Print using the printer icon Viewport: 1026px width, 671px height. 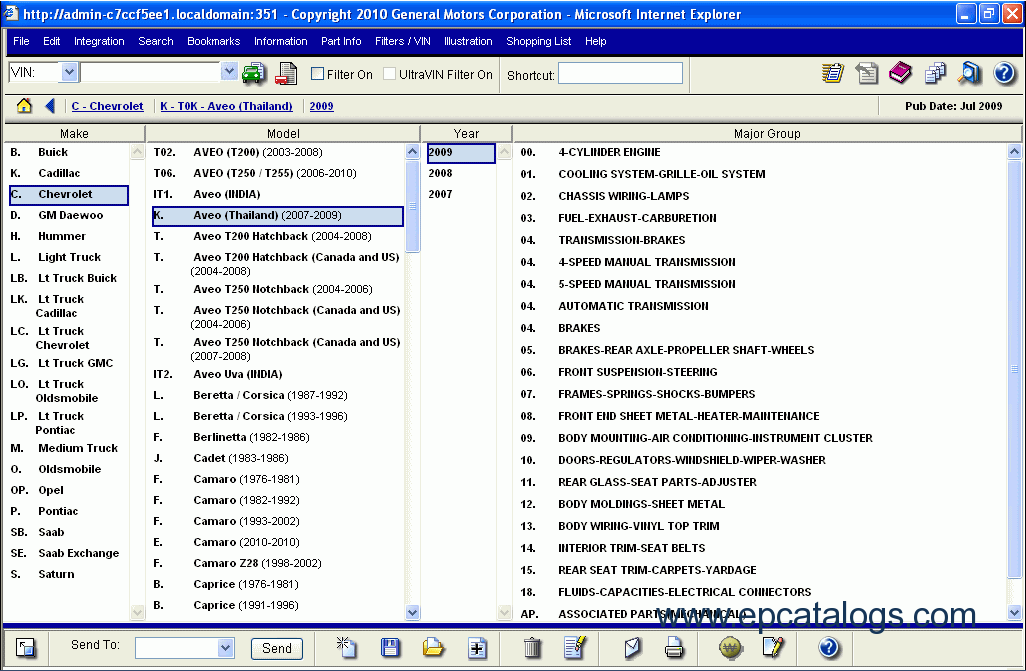tap(674, 648)
